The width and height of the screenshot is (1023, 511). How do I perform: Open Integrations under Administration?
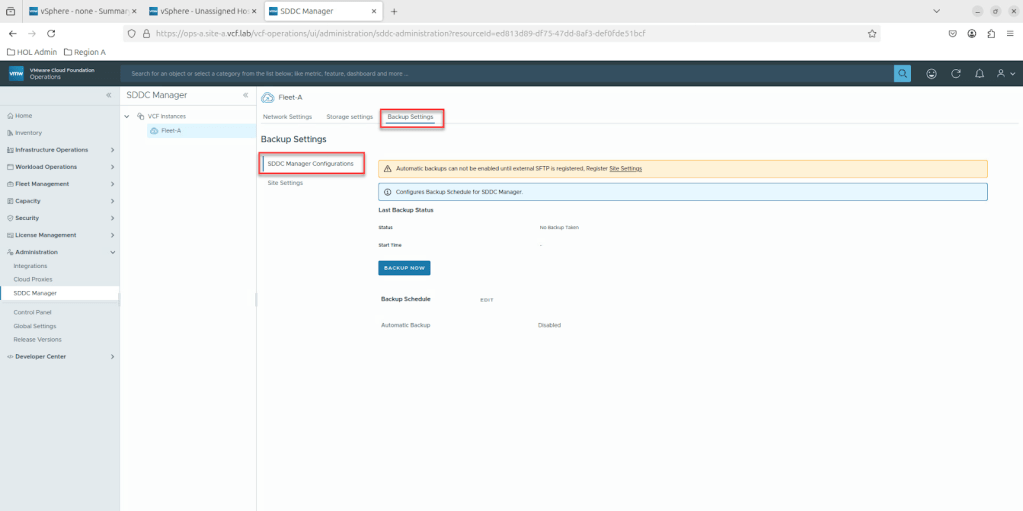click(31, 266)
